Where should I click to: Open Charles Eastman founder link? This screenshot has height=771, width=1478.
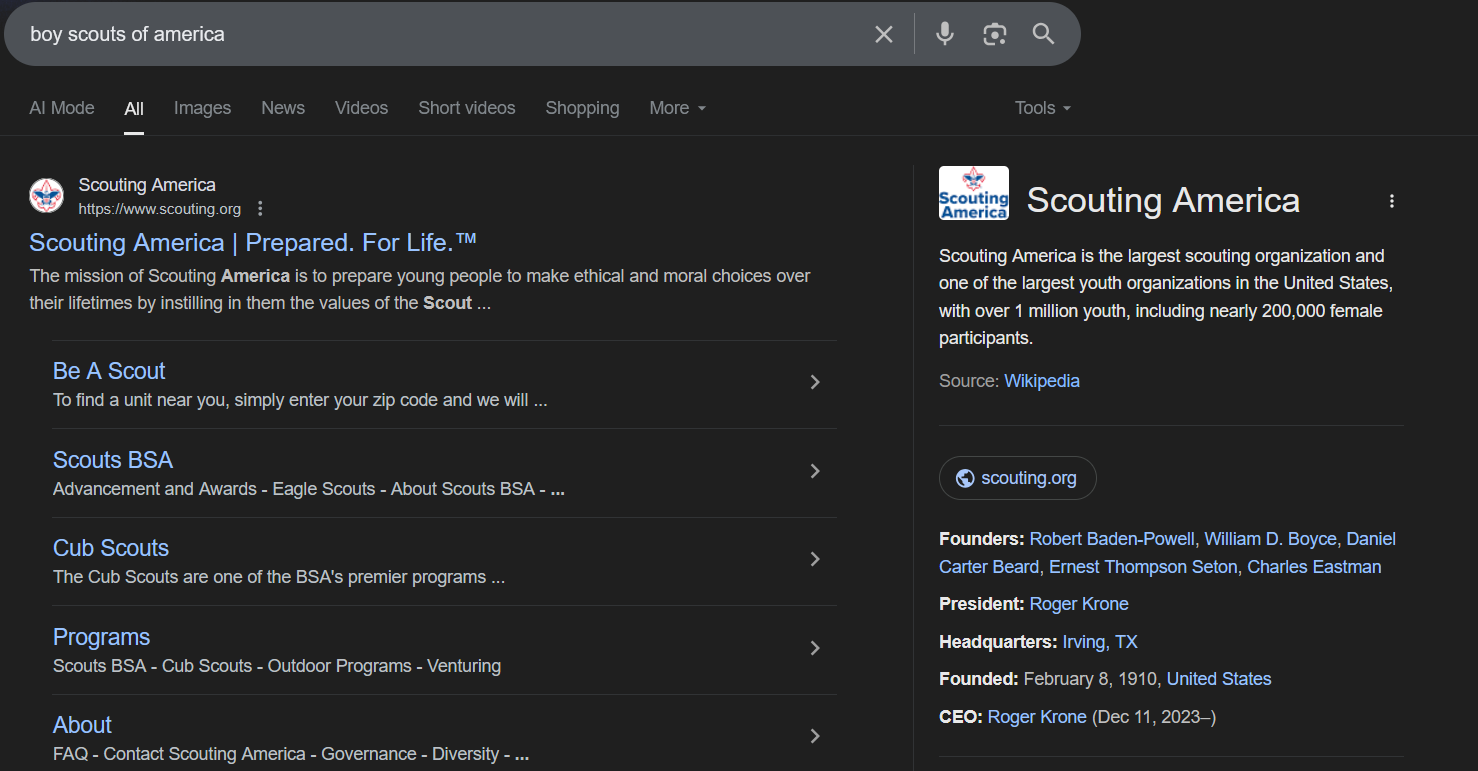pyautogui.click(x=1314, y=567)
